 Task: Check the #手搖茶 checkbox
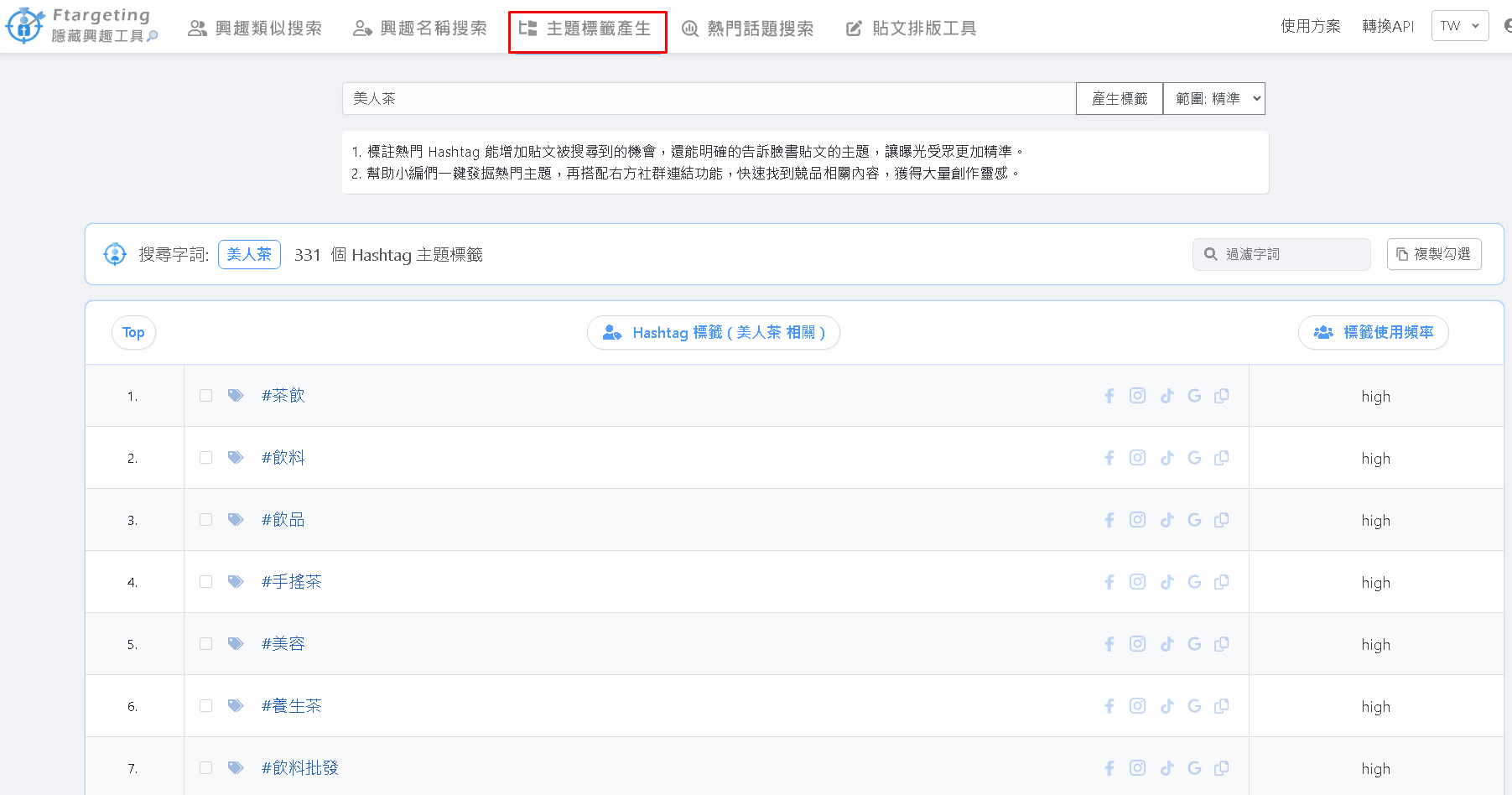point(205,581)
